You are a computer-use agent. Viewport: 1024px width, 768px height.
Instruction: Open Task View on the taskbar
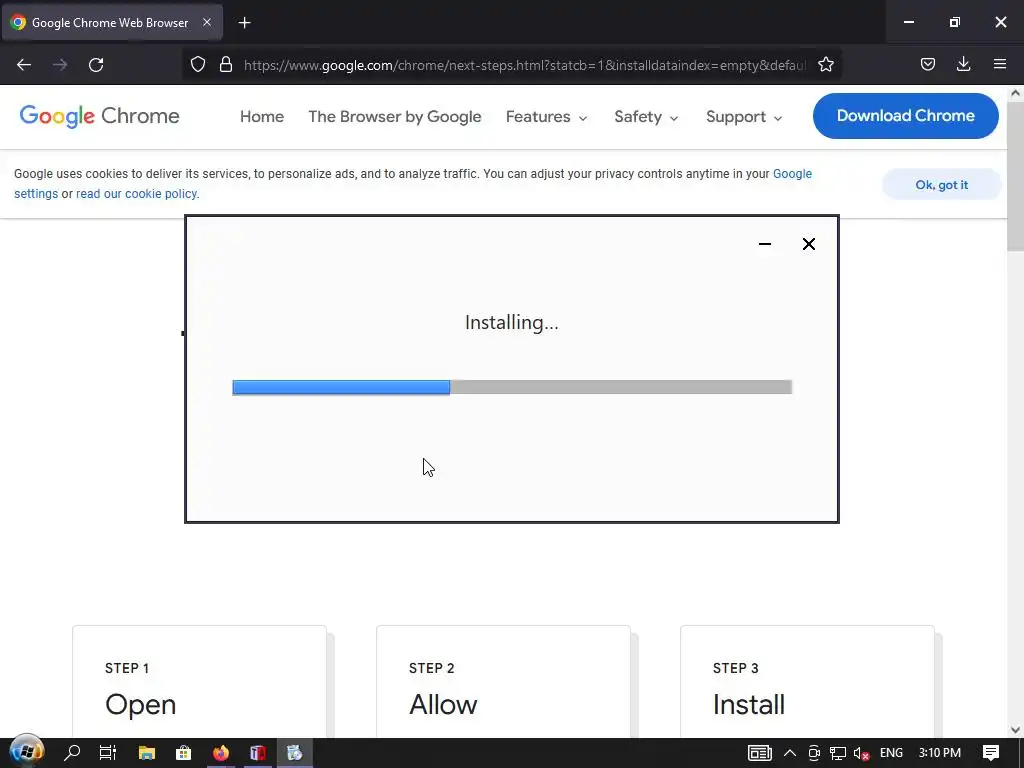tap(108, 753)
